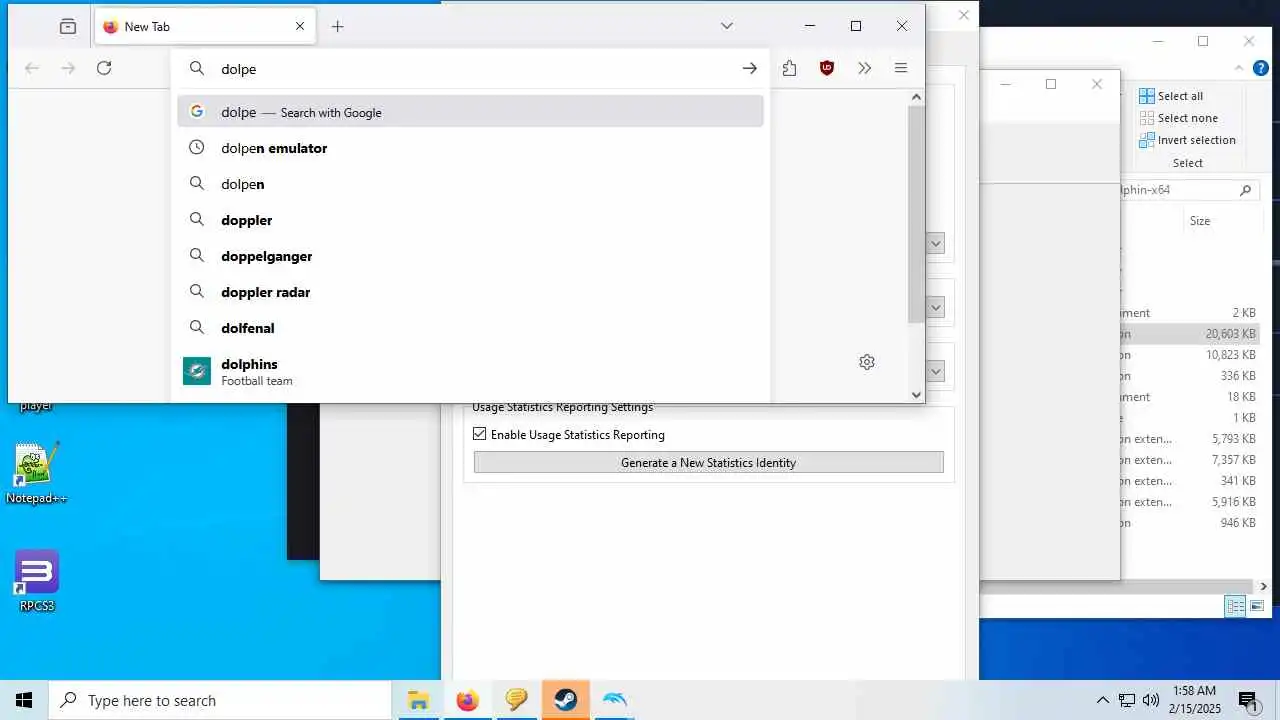
Task: Click the Google icon on the first suggestion
Action: 197,112
